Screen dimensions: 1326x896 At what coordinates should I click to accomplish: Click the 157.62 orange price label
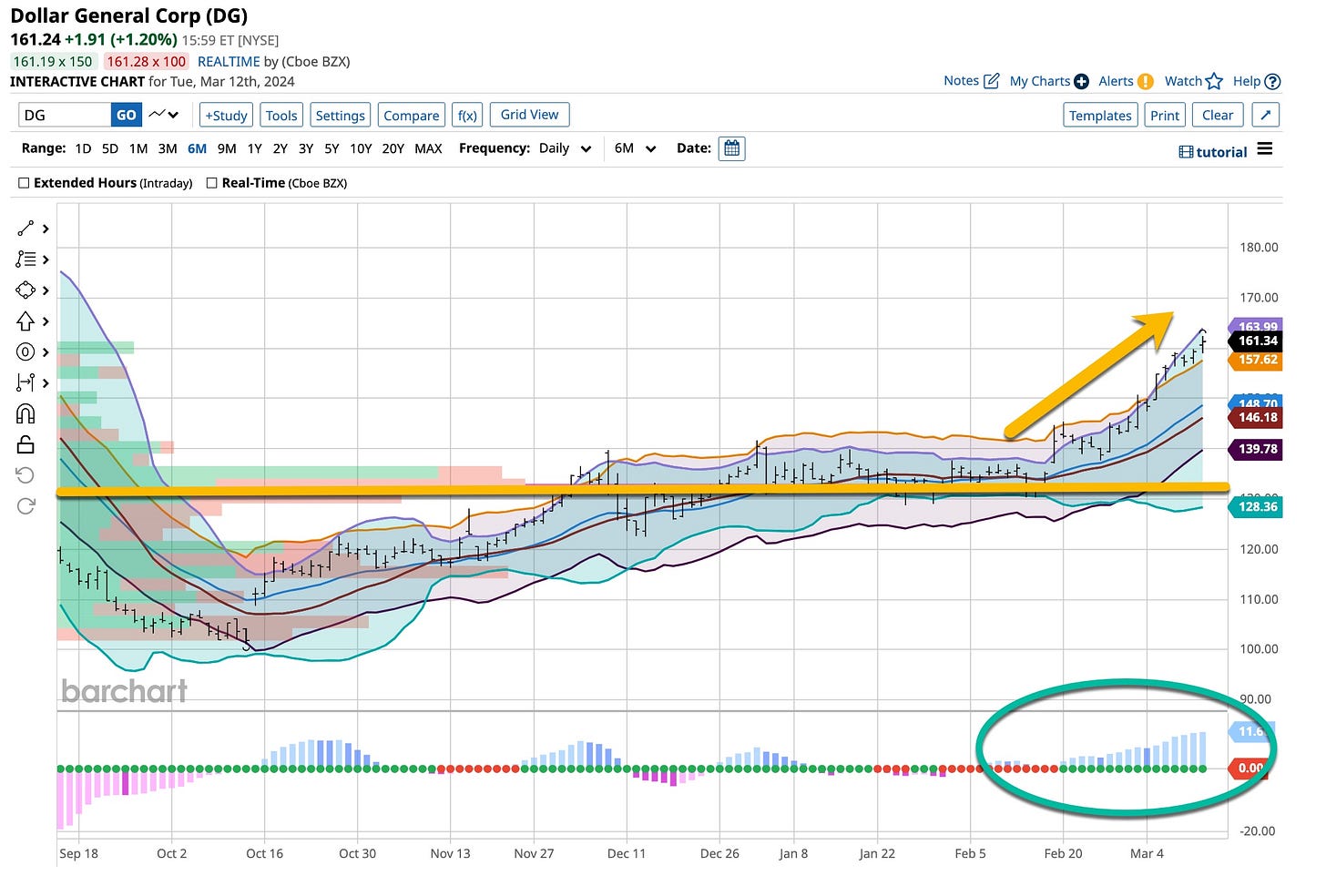point(1258,360)
